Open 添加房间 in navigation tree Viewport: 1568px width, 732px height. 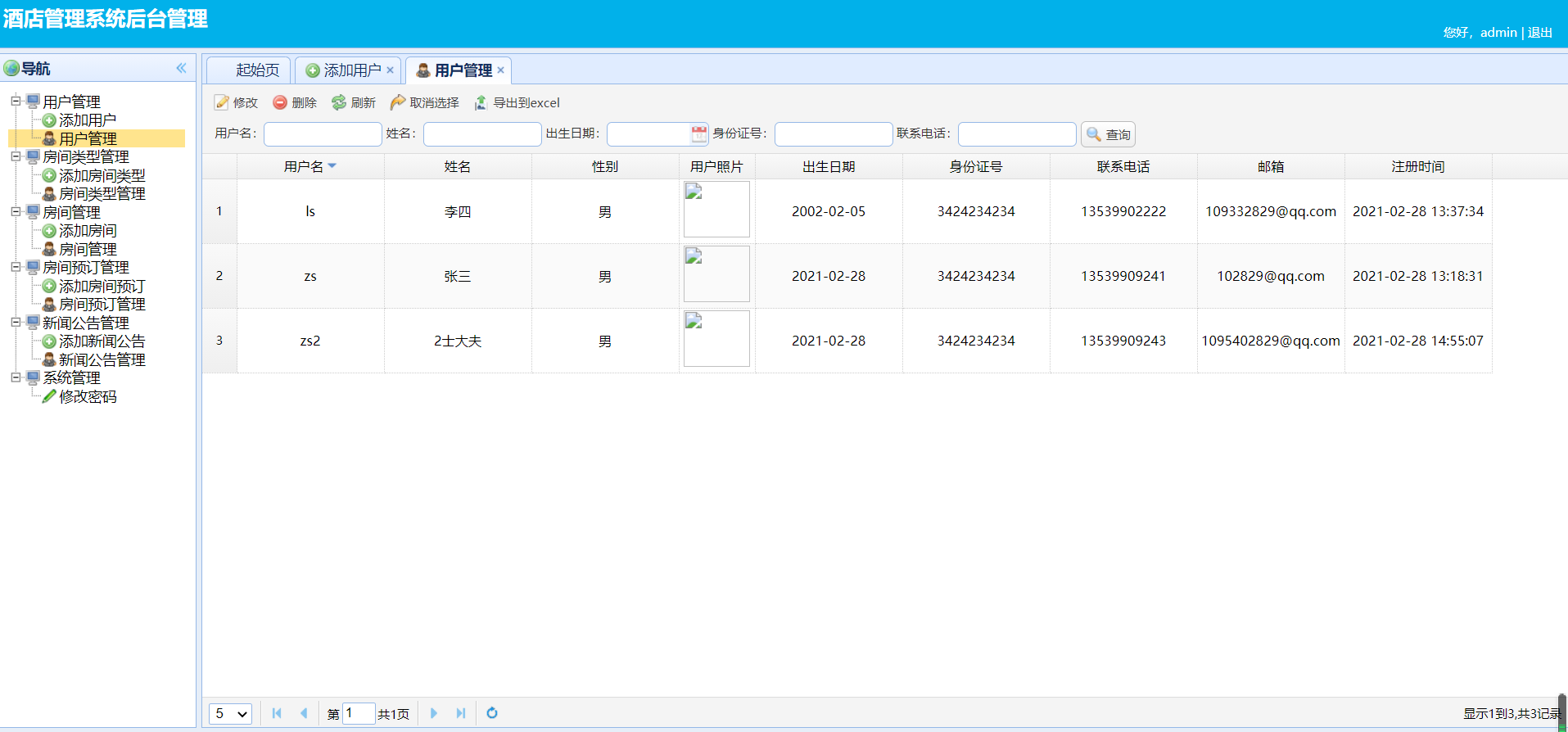click(87, 231)
